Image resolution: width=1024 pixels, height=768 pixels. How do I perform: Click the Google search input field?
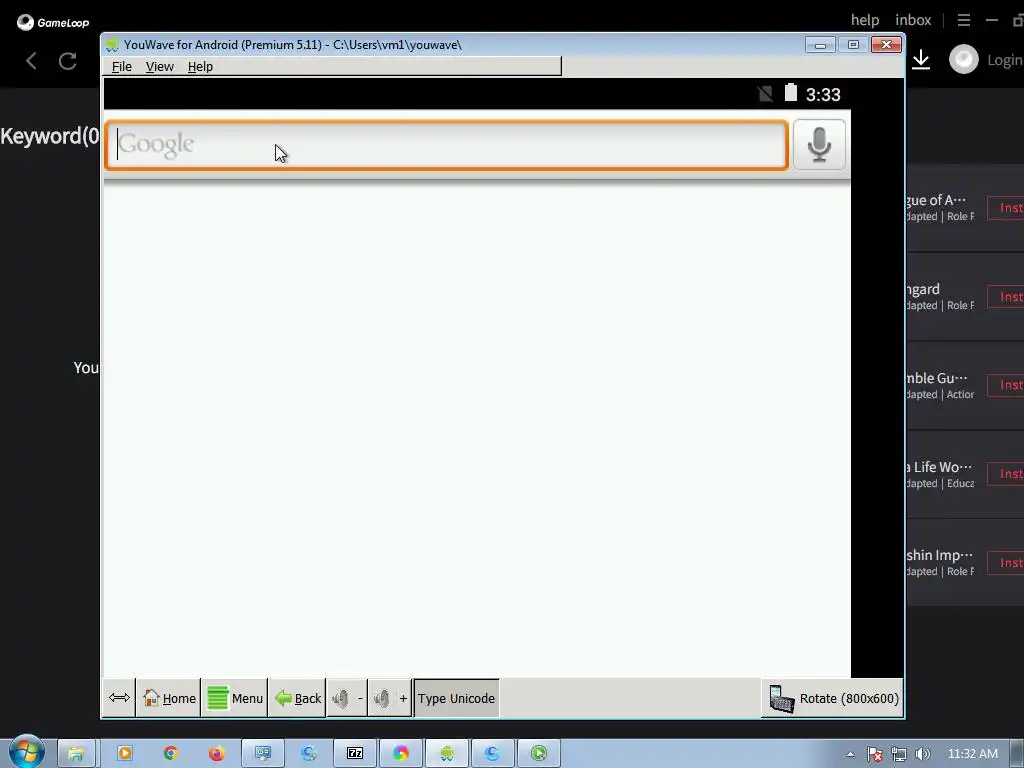pyautogui.click(x=447, y=144)
